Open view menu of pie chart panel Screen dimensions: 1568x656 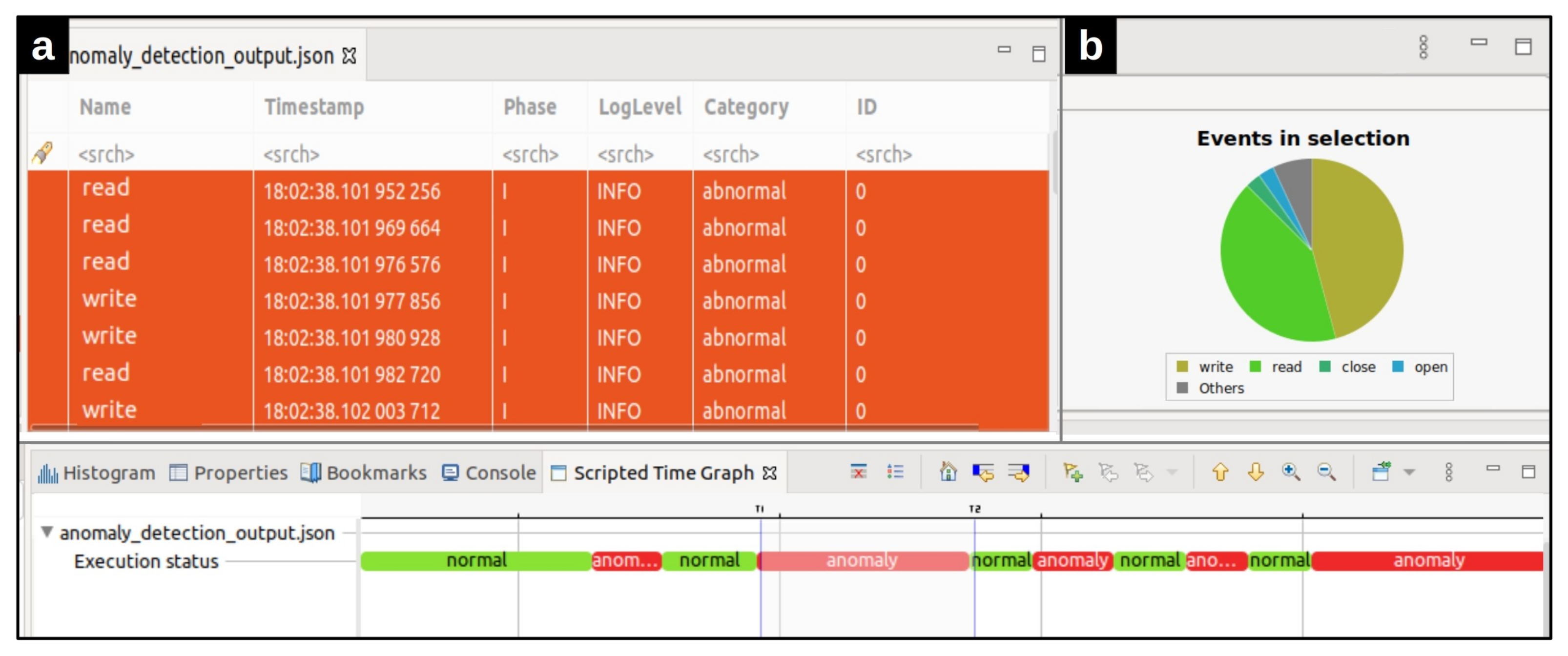[1423, 47]
